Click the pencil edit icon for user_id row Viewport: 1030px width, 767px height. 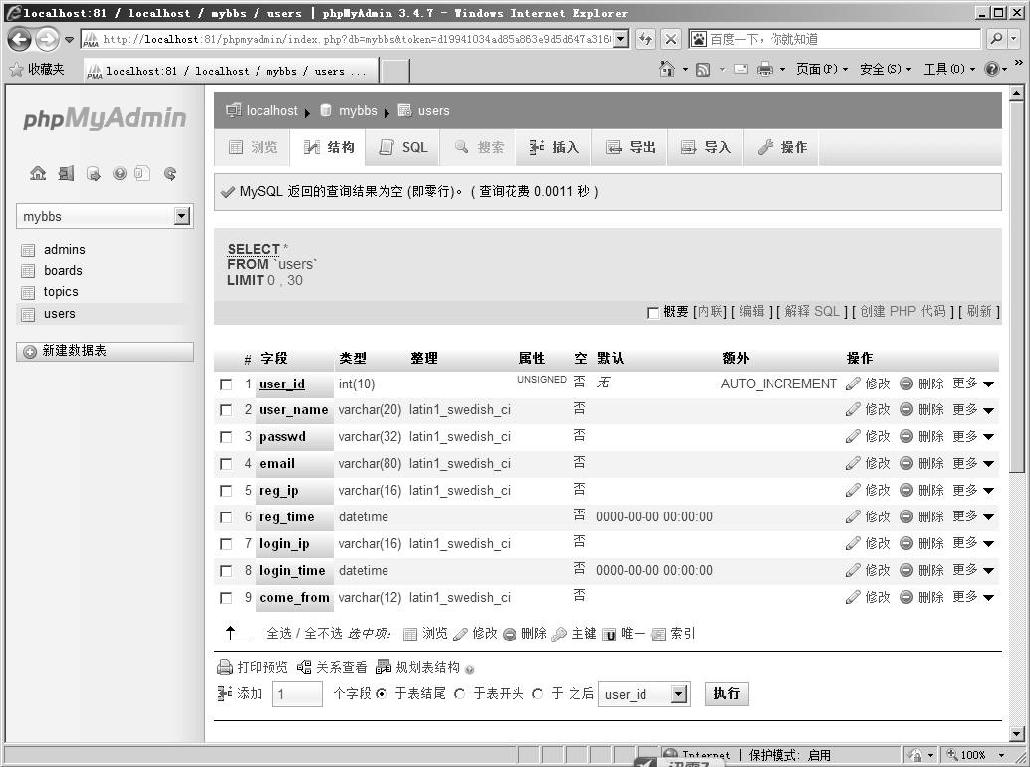pos(853,384)
